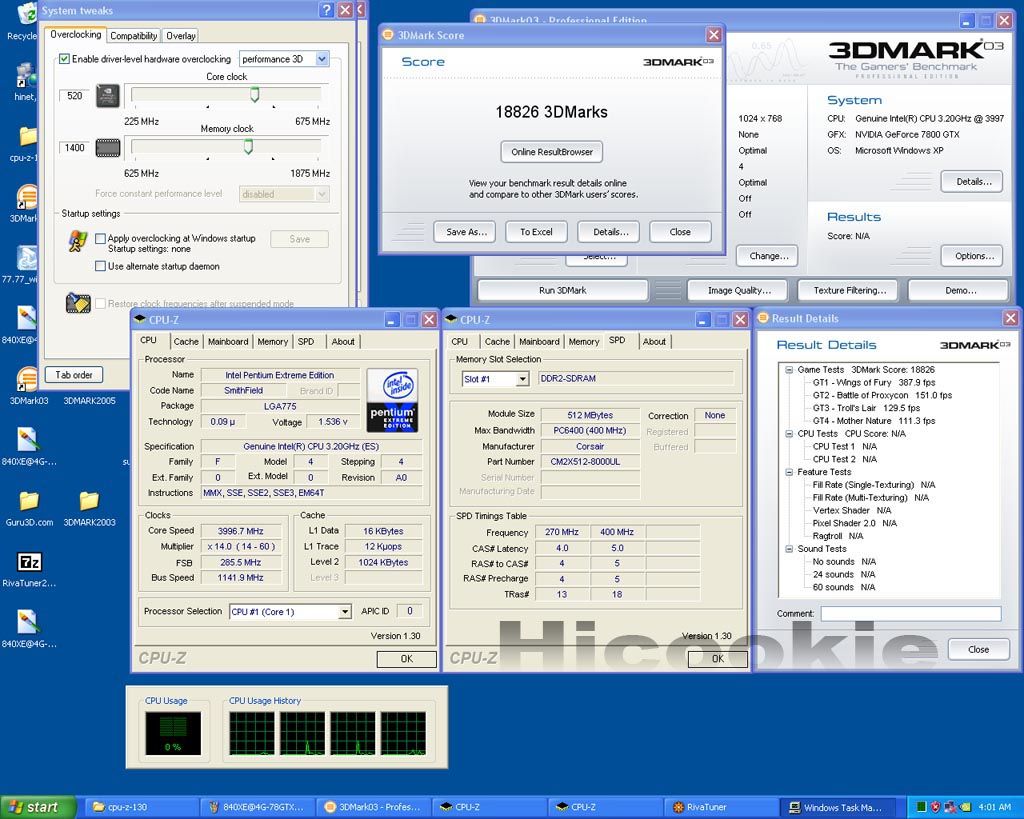1024x819 pixels.
Task: Select GT4 - Mother Nature result row
Action: tap(874, 421)
